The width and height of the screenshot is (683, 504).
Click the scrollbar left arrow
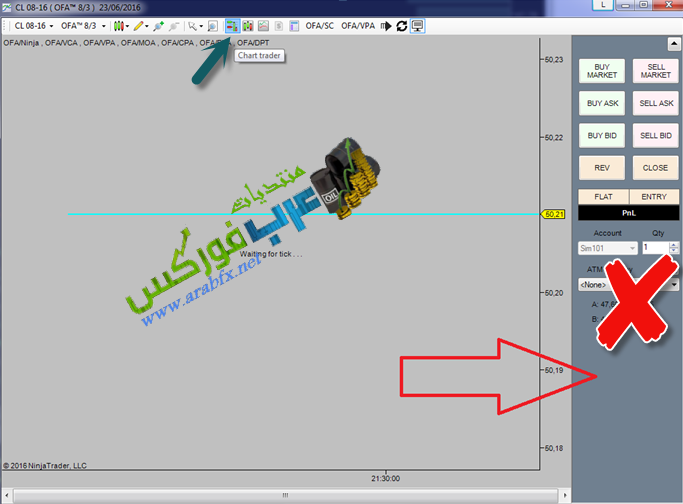pos(7,495)
